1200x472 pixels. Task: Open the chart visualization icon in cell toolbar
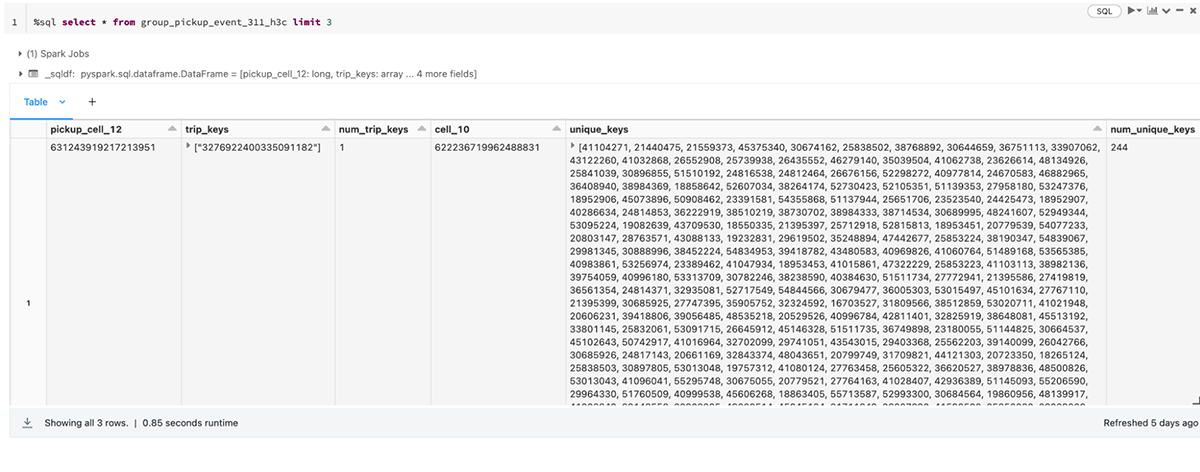click(1150, 11)
